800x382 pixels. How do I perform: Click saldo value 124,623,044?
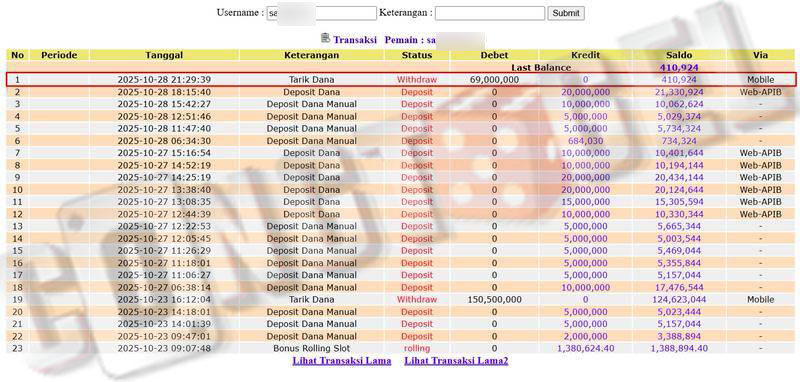(x=679, y=299)
